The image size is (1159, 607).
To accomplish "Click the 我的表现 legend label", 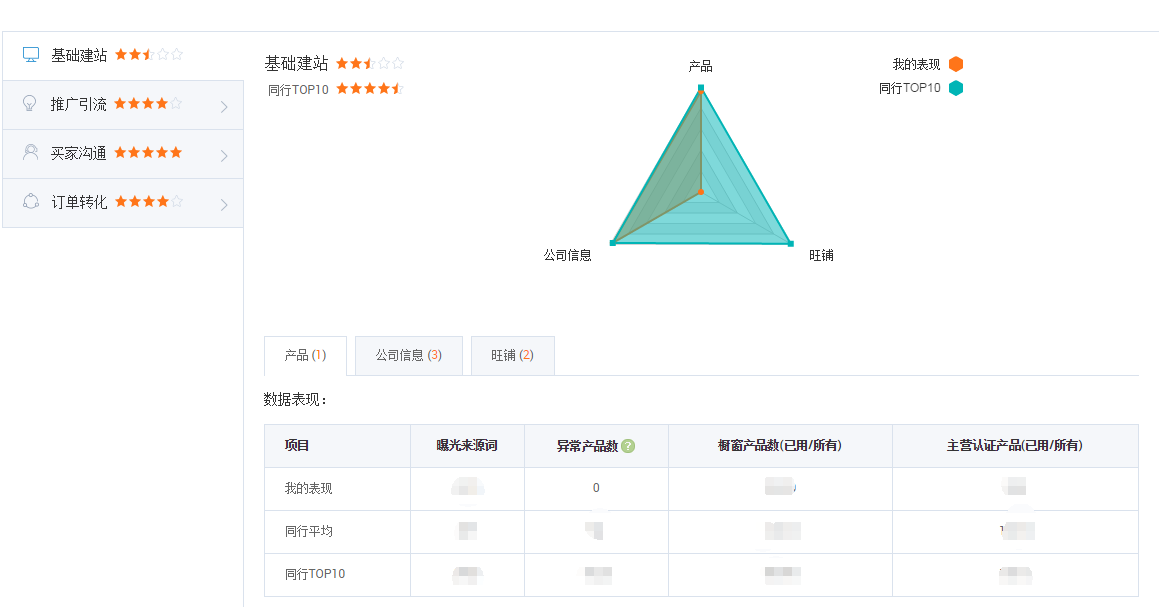I will (917, 64).
